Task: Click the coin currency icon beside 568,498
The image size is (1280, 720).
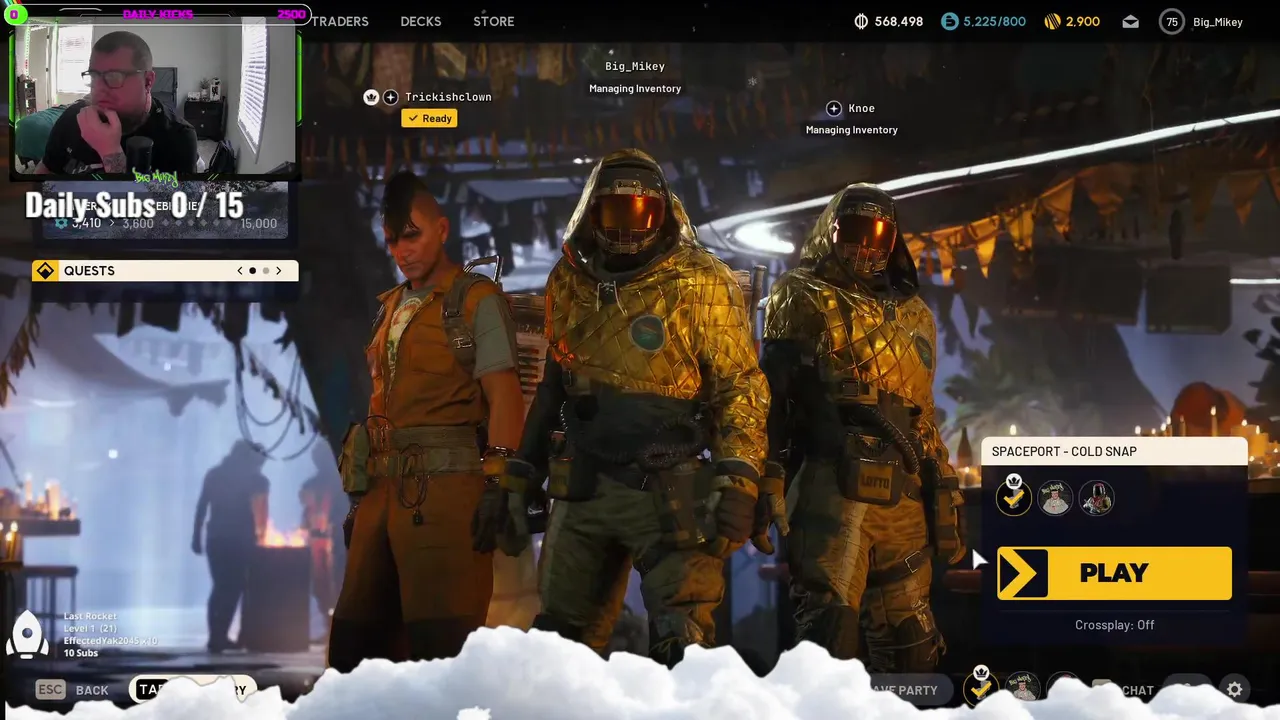Action: point(862,21)
